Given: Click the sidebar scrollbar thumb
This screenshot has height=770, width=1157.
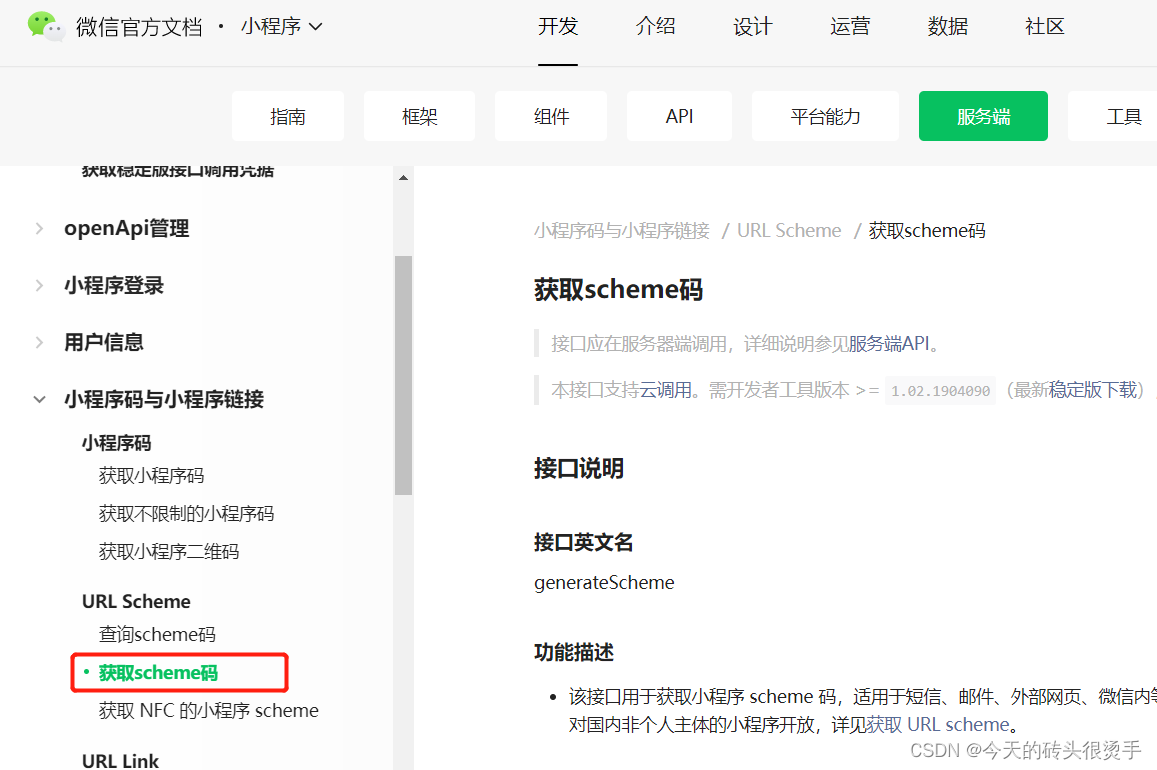Looking at the screenshot, I should pyautogui.click(x=403, y=375).
